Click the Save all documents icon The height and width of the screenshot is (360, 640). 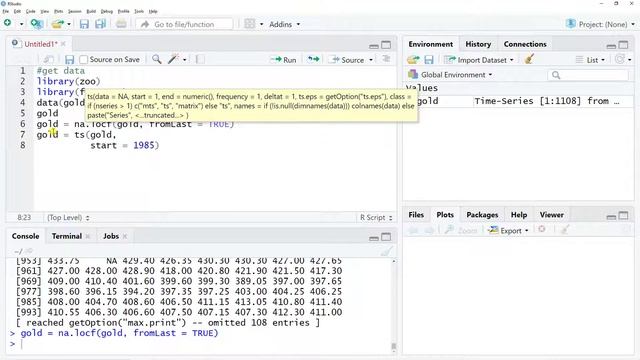pyautogui.click(x=100, y=24)
